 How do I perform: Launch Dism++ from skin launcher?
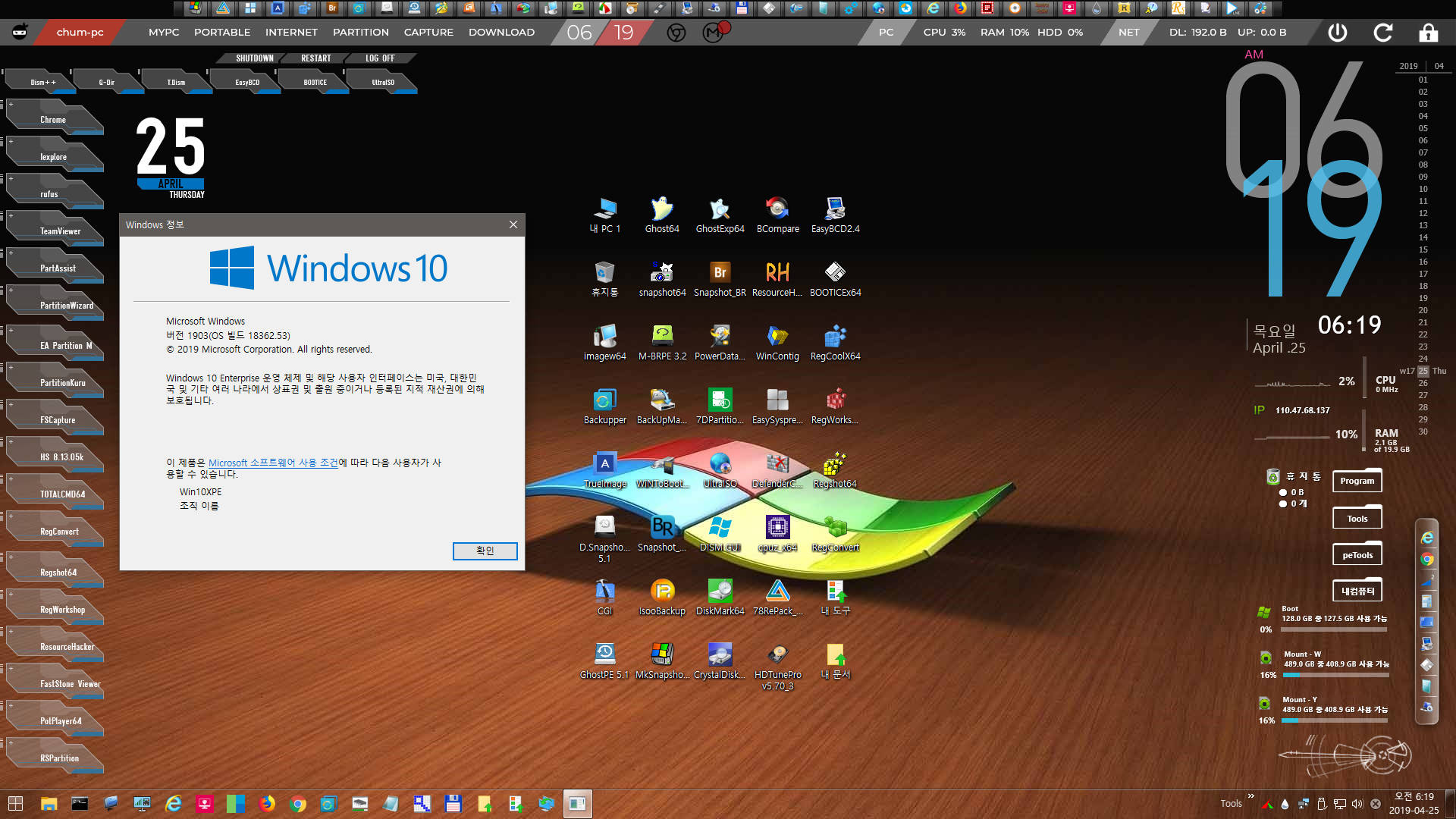pos(42,82)
